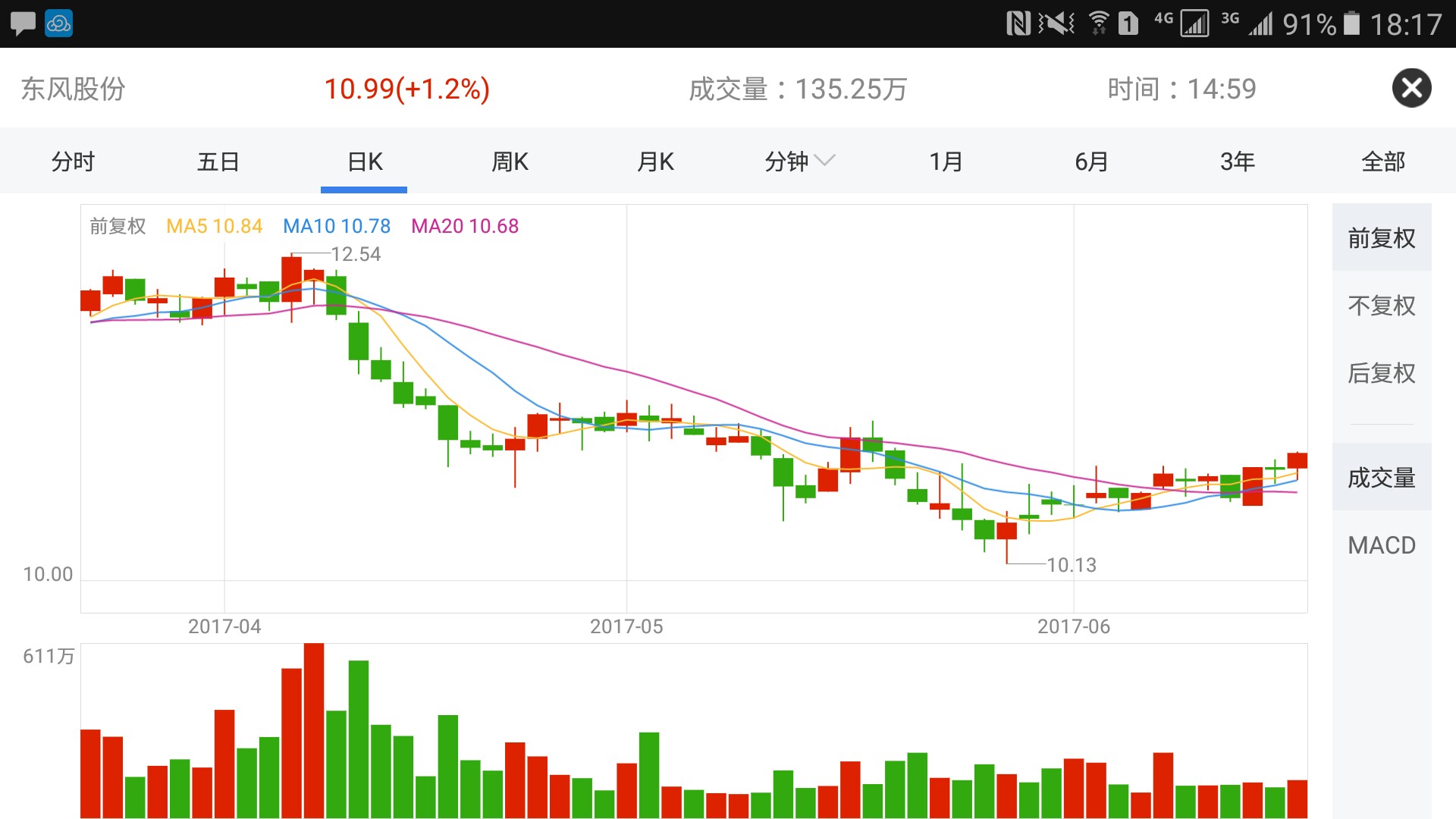
Task: Tap the 611万 volume axis label
Action: [x=49, y=656]
